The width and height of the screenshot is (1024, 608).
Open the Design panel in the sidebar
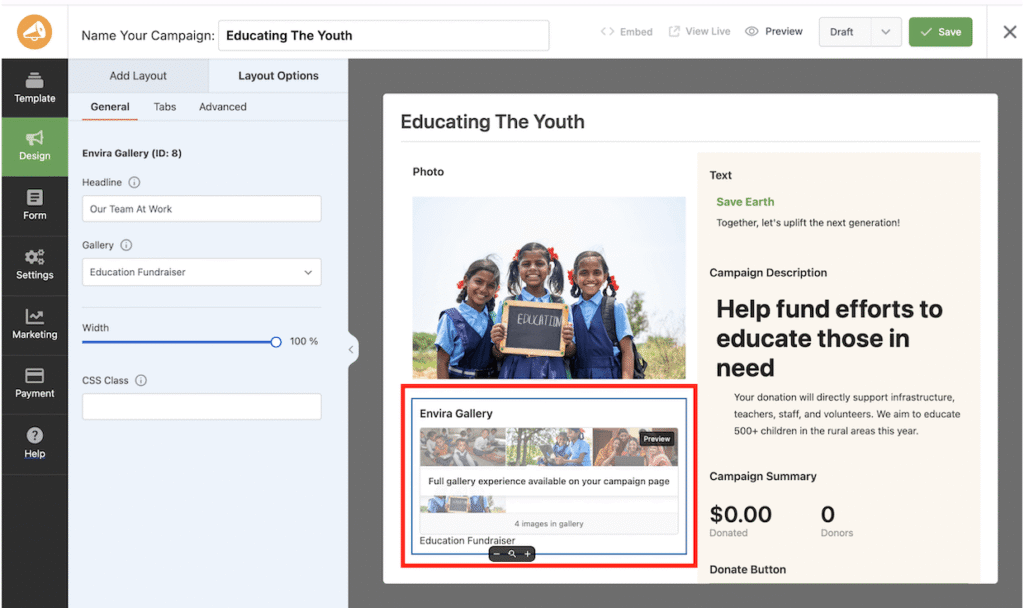(34, 147)
